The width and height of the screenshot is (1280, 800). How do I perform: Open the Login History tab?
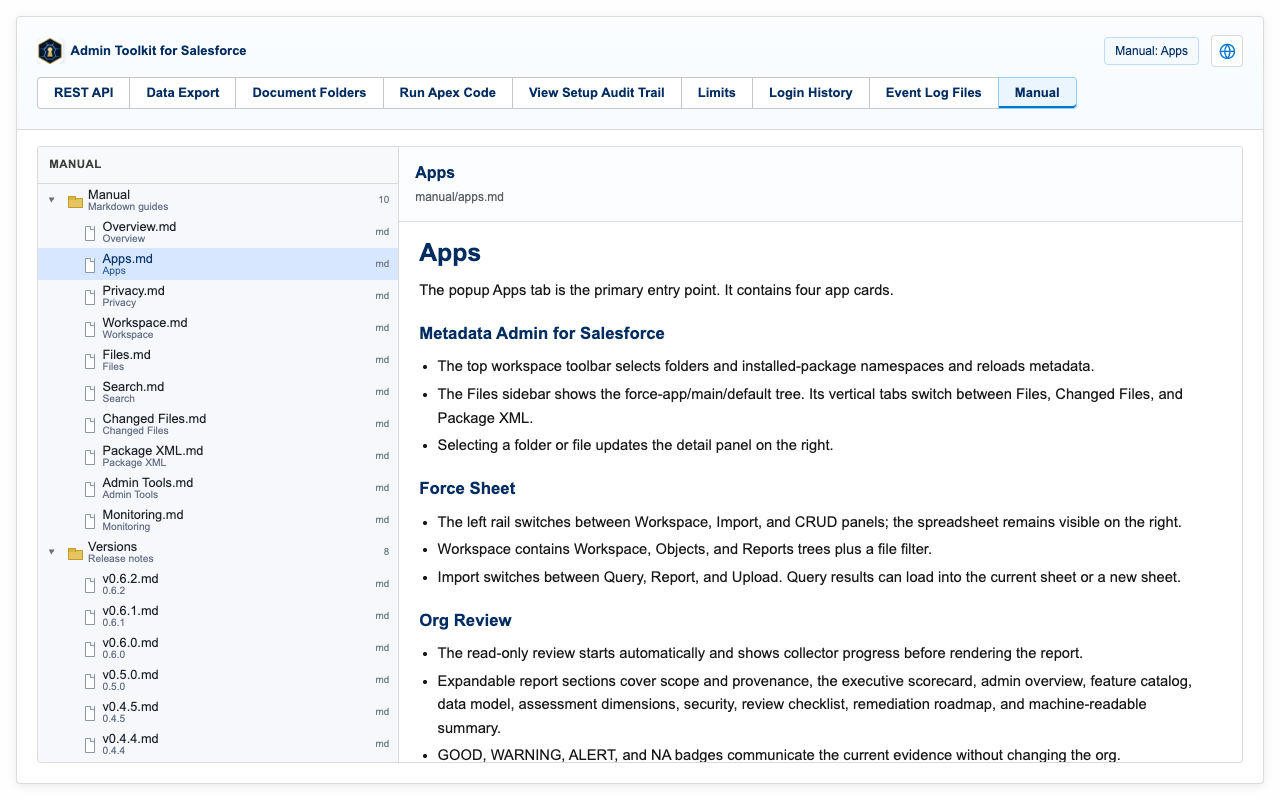[811, 93]
